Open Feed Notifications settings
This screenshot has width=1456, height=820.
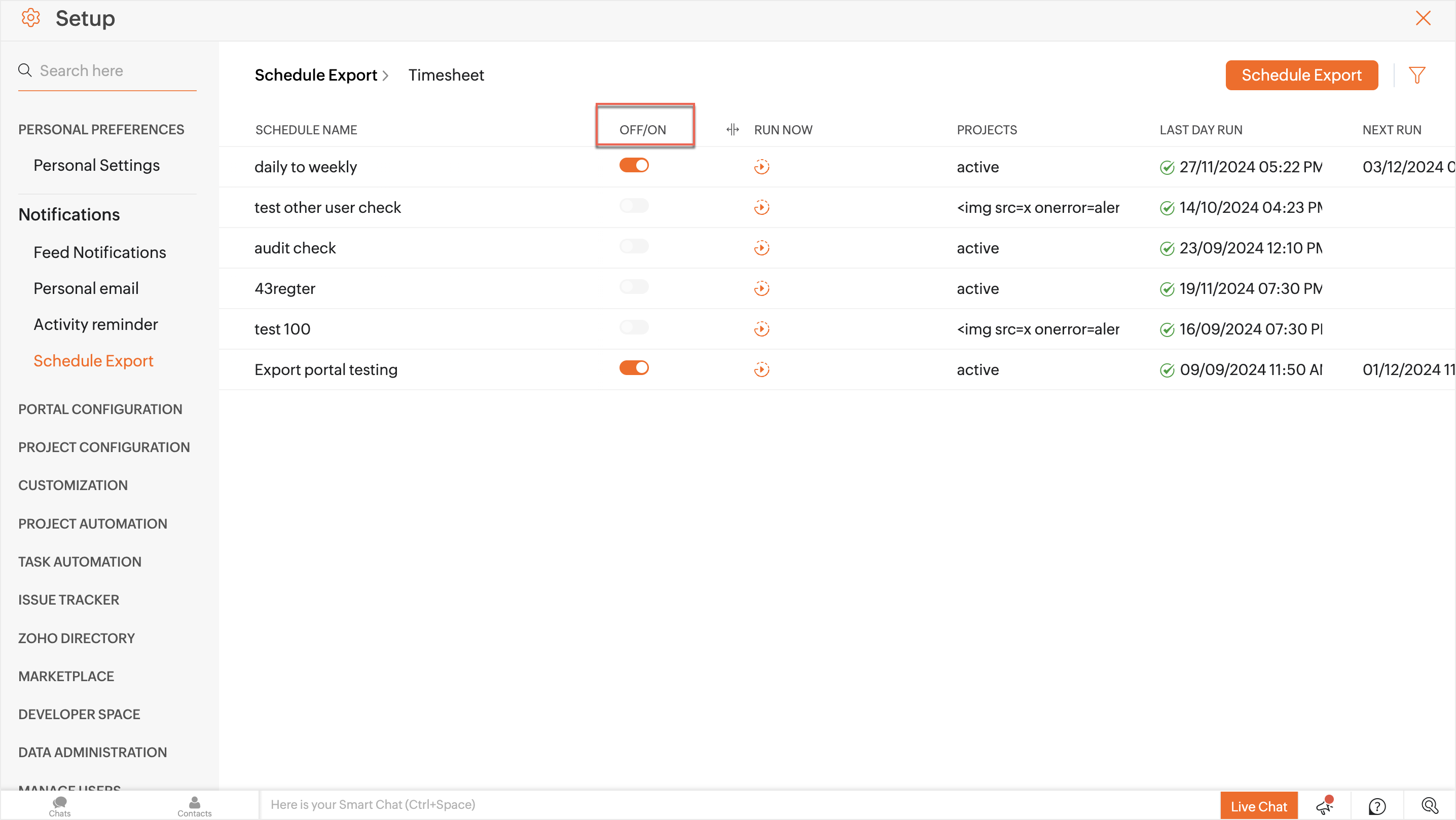(x=99, y=252)
